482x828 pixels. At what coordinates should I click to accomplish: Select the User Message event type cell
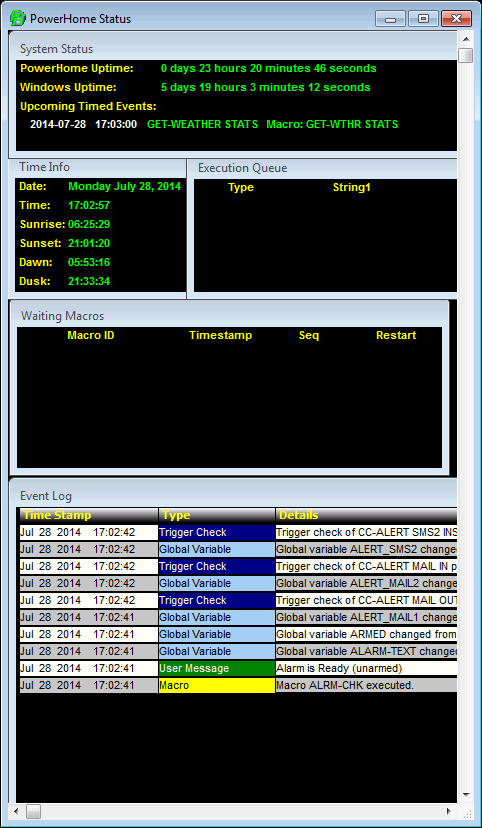[x=217, y=669]
